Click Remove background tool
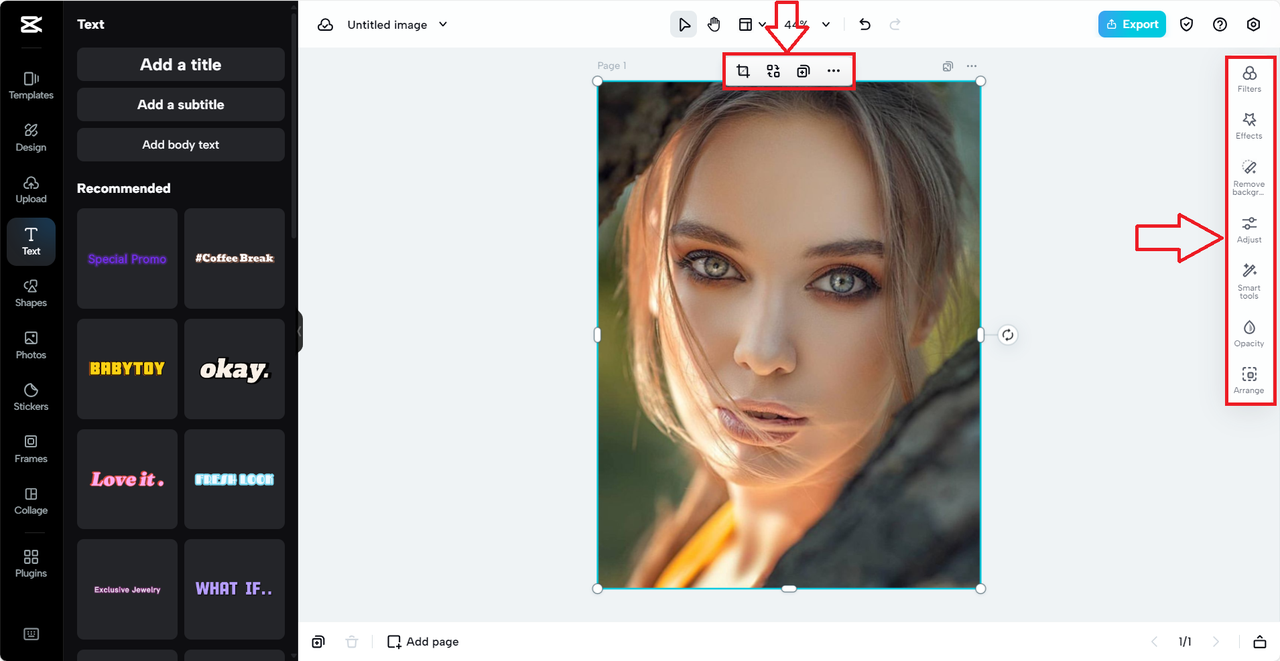This screenshot has height=661, width=1280. click(x=1249, y=177)
